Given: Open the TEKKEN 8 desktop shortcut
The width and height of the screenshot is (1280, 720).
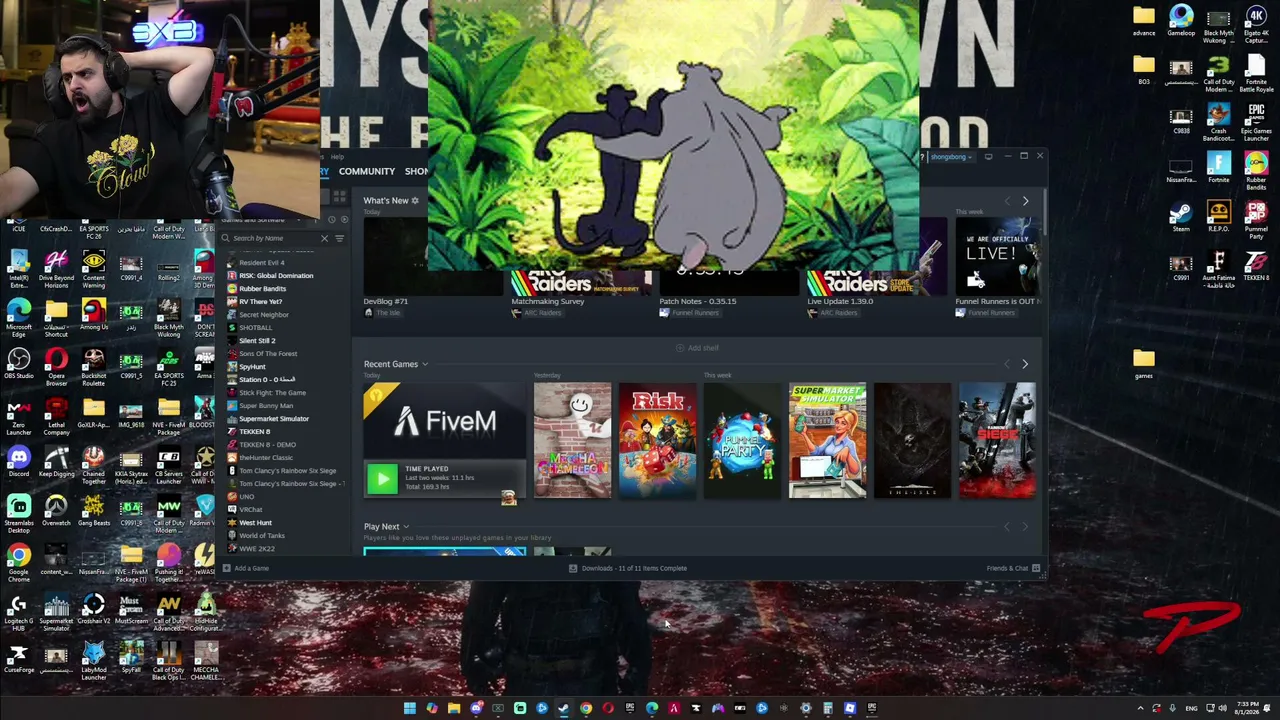Looking at the screenshot, I should click(x=1256, y=266).
